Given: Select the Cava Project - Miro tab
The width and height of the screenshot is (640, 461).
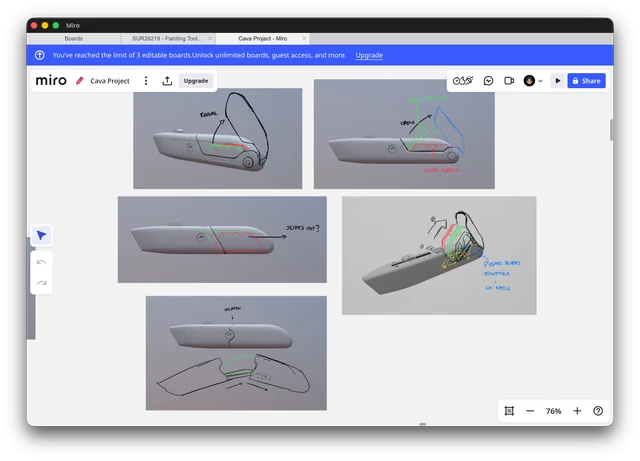Looking at the screenshot, I should click(x=262, y=38).
